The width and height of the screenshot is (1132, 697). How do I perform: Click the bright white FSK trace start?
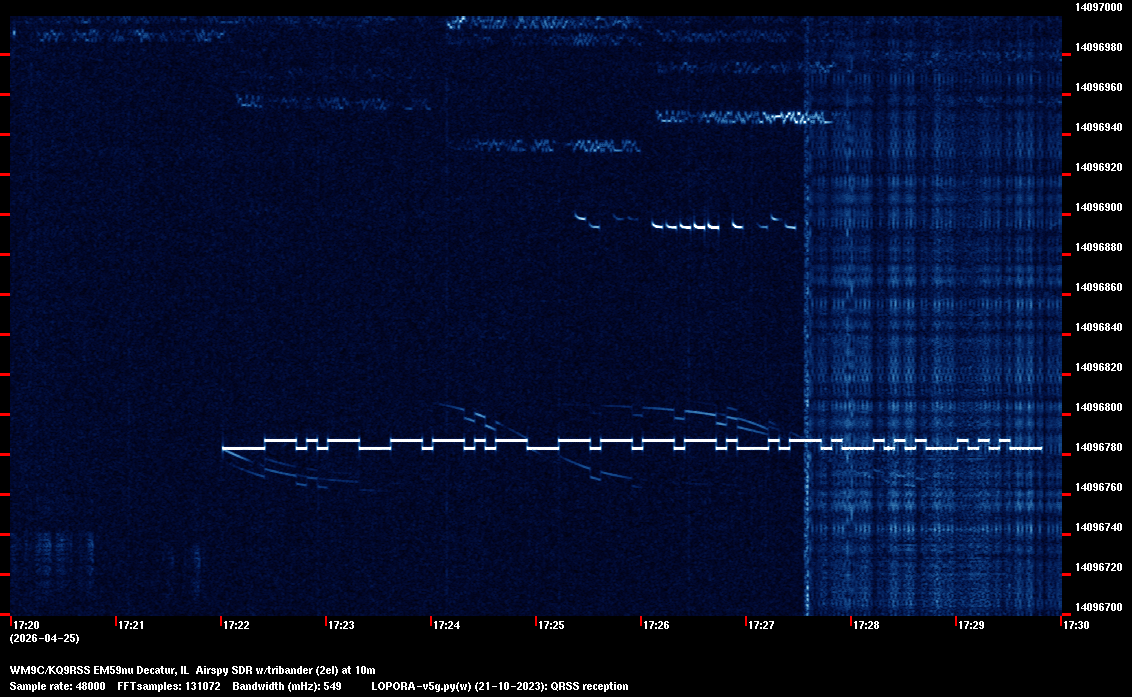point(226,448)
